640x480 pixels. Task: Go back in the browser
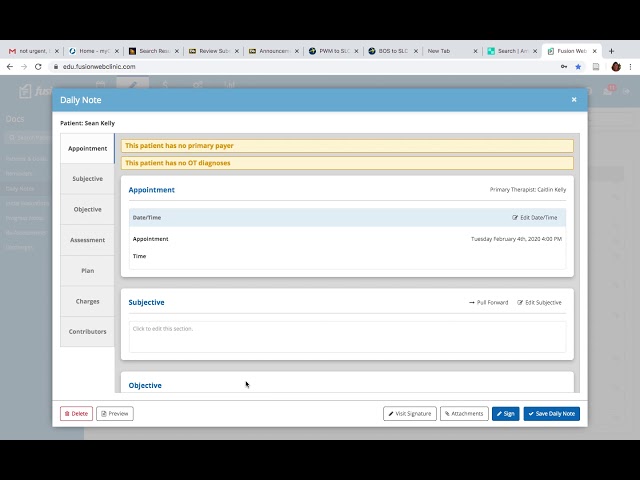coord(10,67)
